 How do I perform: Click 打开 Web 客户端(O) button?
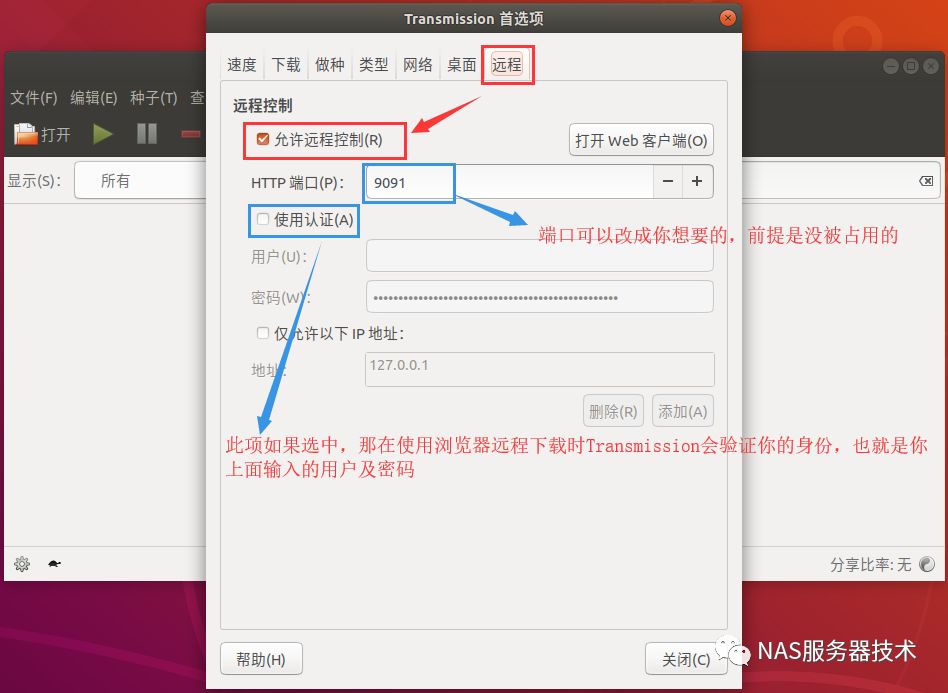click(x=641, y=140)
